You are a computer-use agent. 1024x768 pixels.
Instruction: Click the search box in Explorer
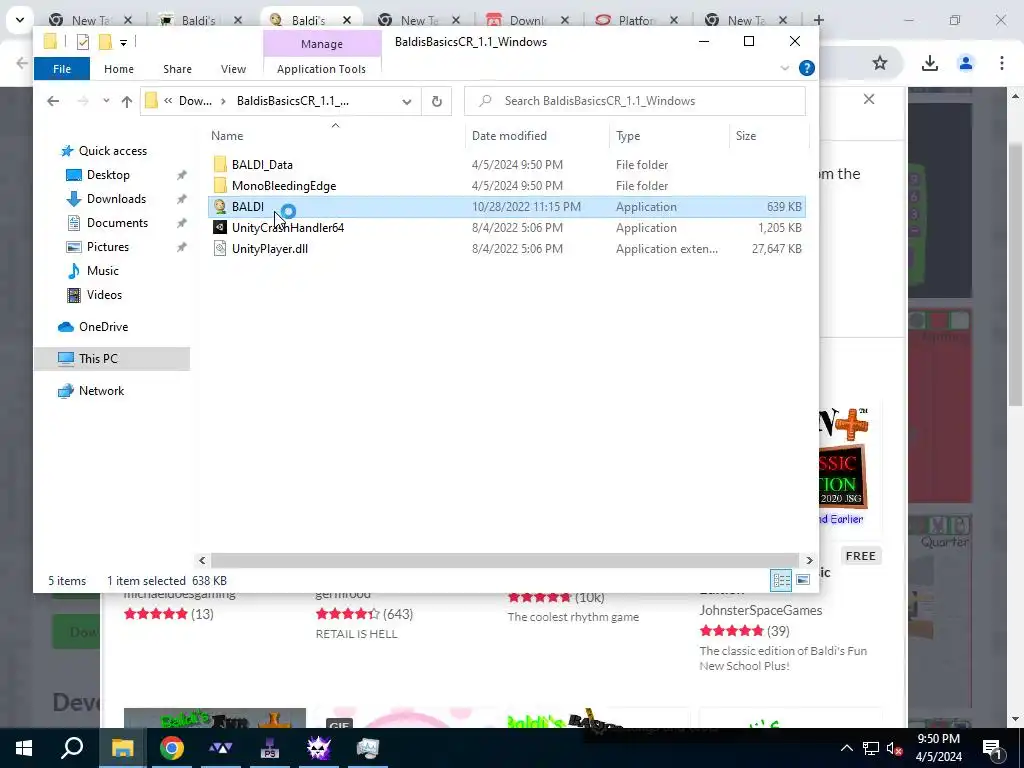coord(635,101)
